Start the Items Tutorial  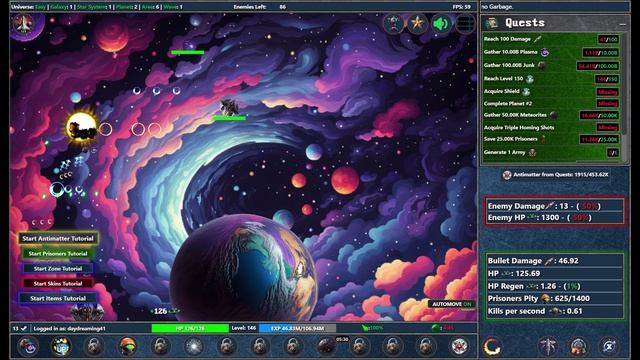coord(58,298)
